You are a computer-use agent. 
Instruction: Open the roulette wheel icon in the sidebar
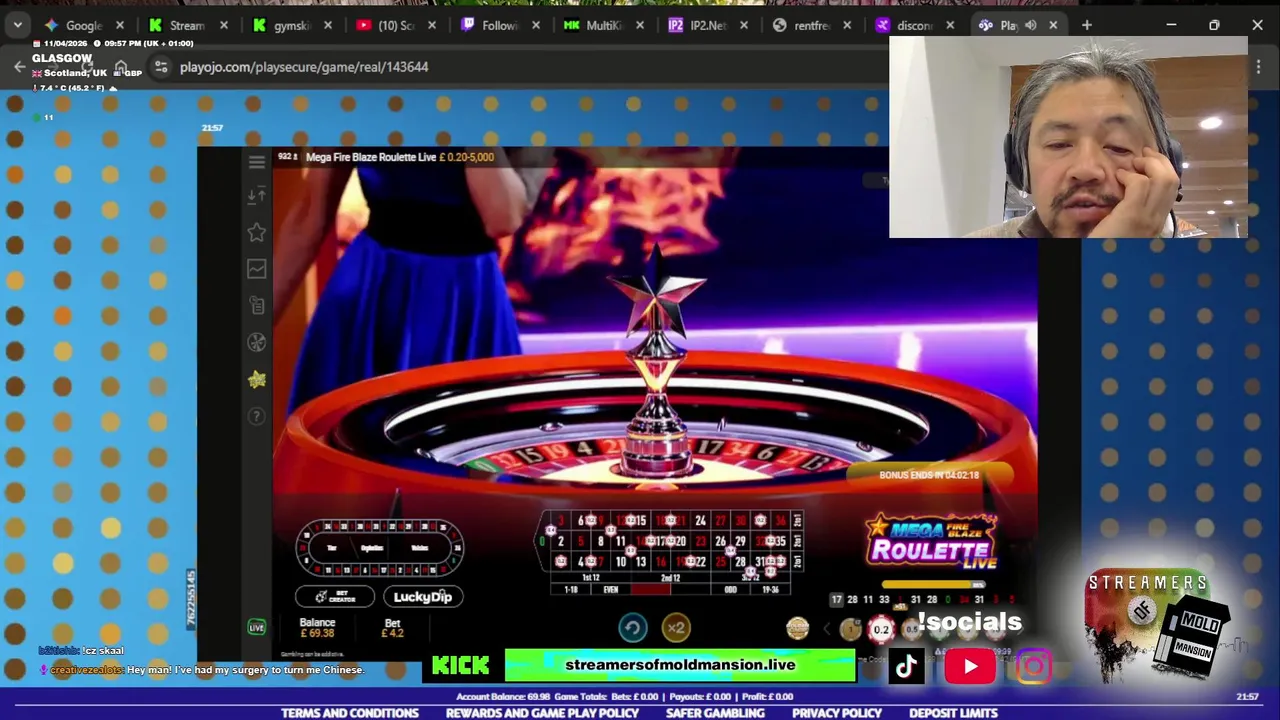[x=256, y=342]
